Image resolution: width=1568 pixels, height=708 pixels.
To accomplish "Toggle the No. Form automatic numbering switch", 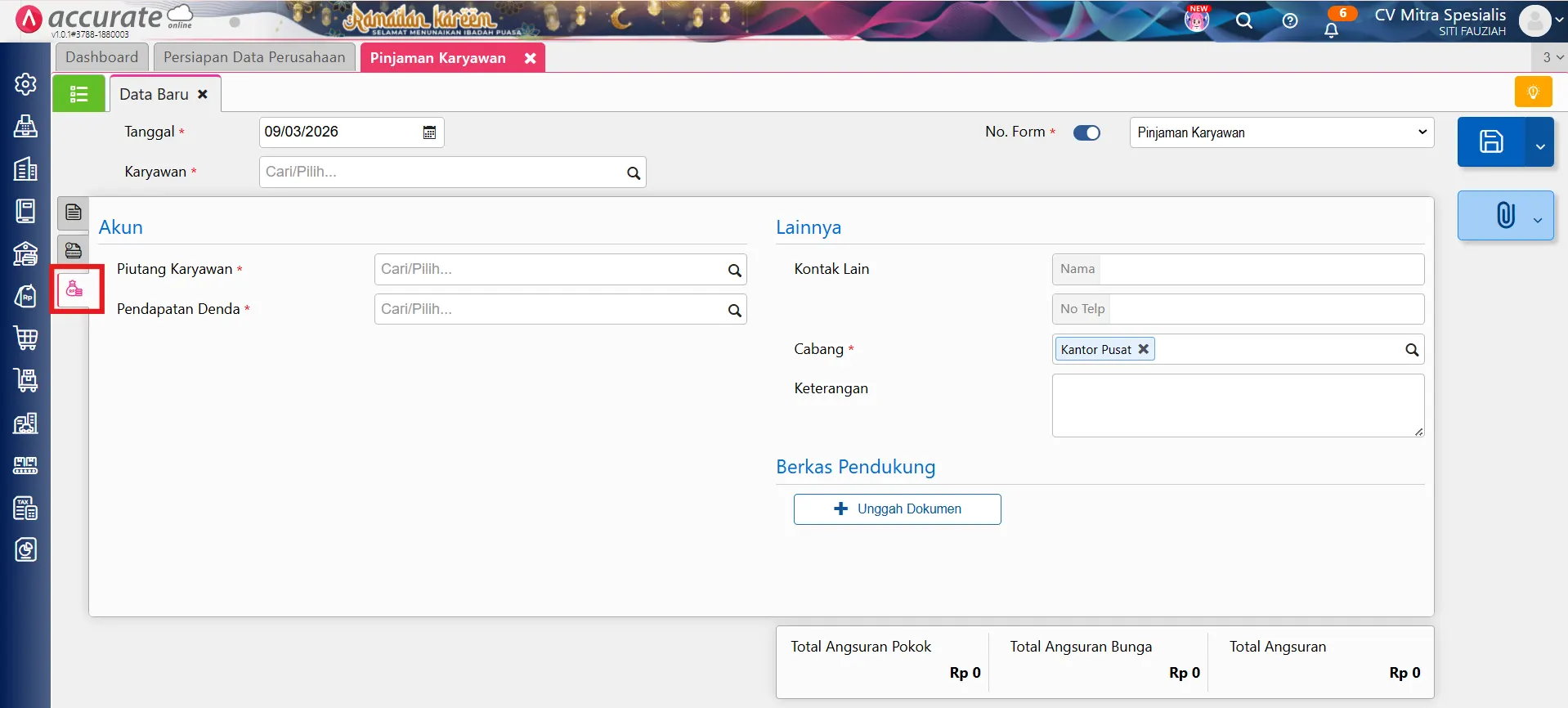I will (1086, 132).
